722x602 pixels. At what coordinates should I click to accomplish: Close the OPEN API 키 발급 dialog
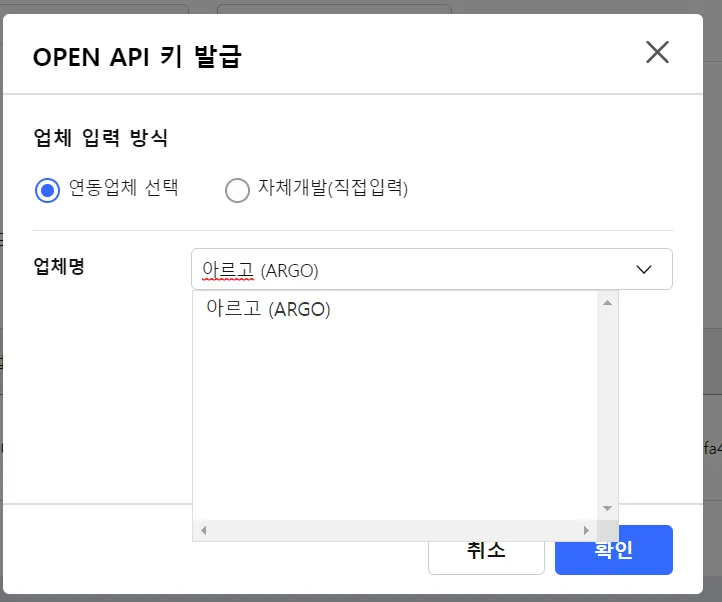pos(657,53)
